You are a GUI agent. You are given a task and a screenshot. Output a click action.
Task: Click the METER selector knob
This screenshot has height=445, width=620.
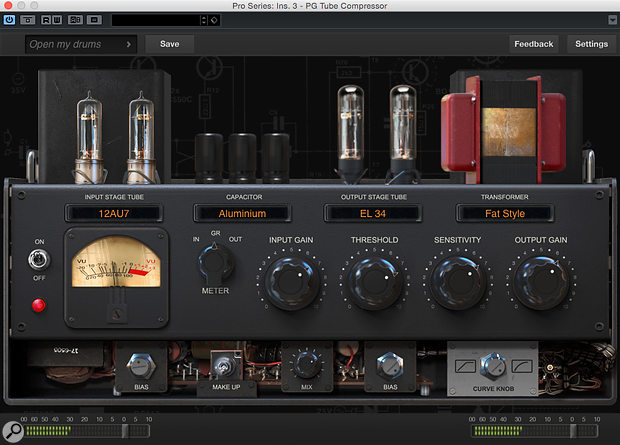[215, 263]
